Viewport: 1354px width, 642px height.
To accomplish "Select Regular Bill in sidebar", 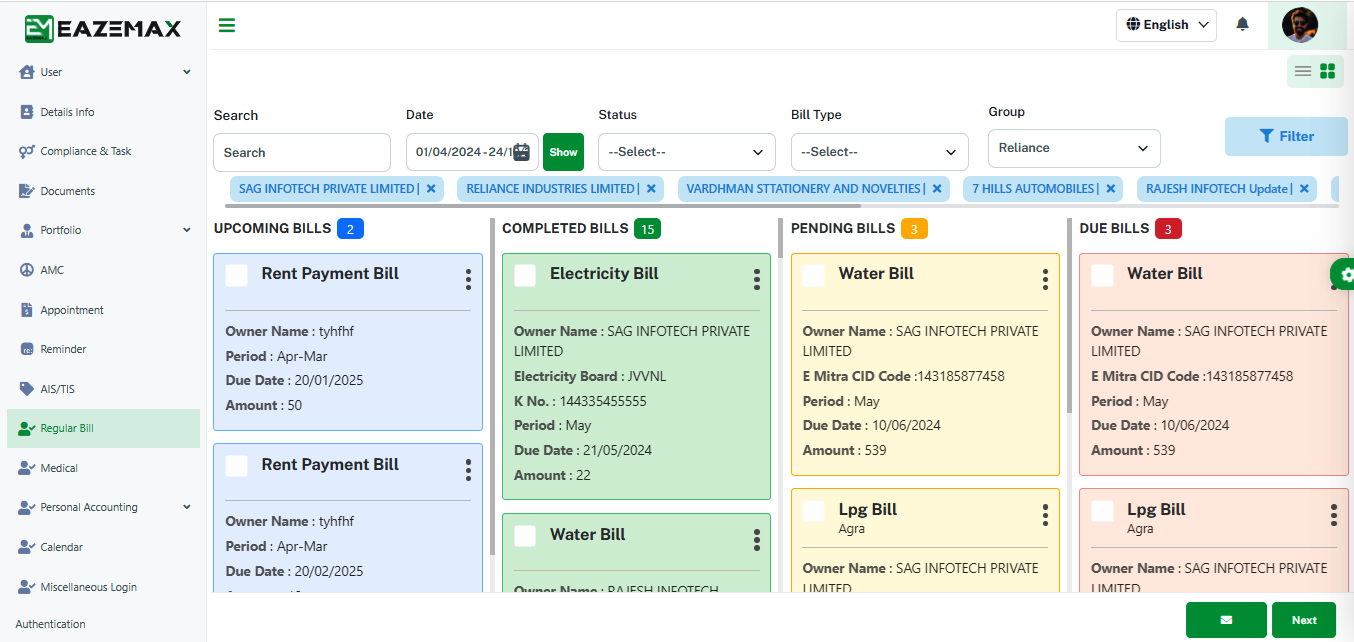I will click(x=103, y=428).
